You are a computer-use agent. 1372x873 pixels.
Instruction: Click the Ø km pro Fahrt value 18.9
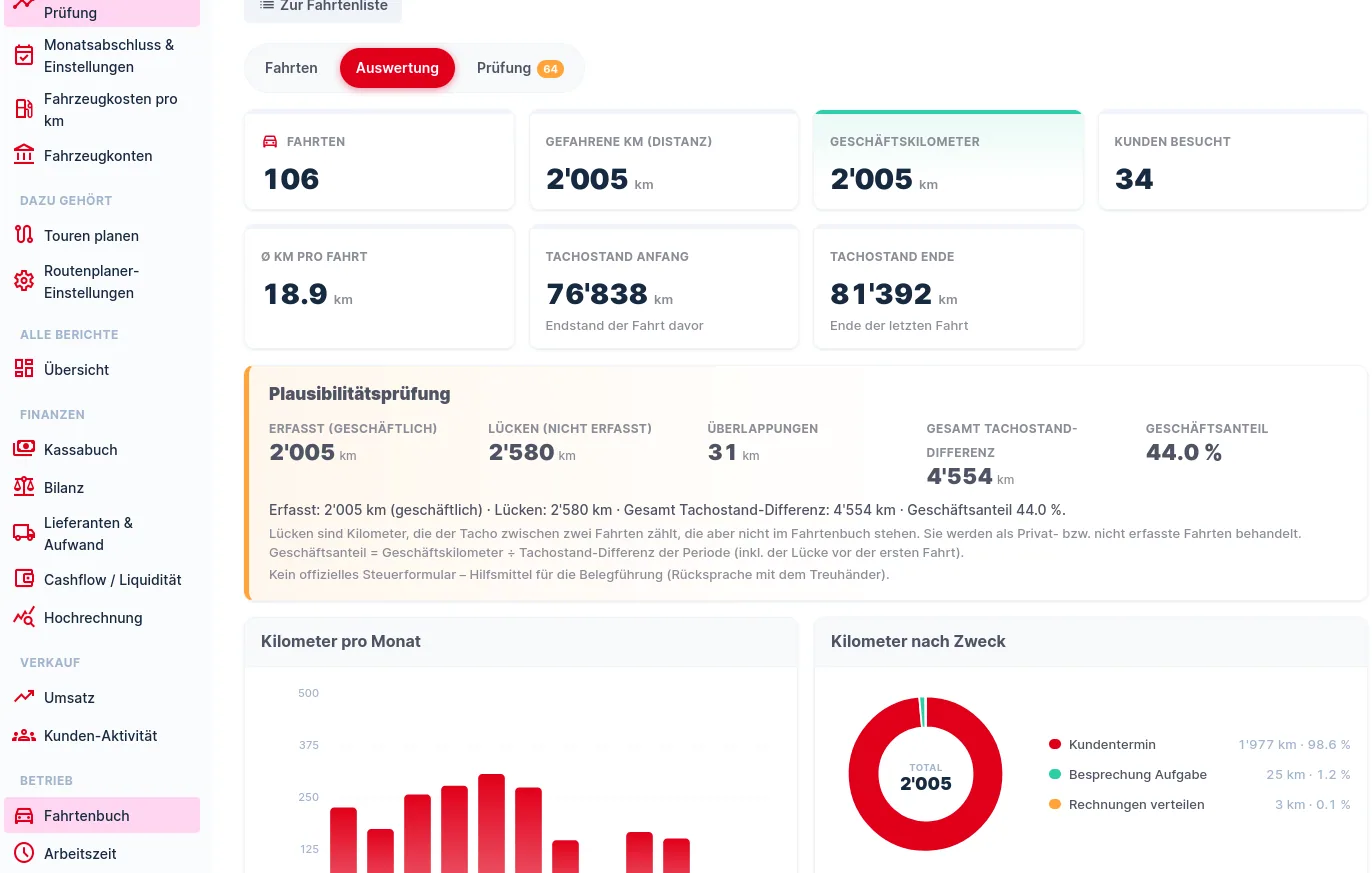(295, 294)
